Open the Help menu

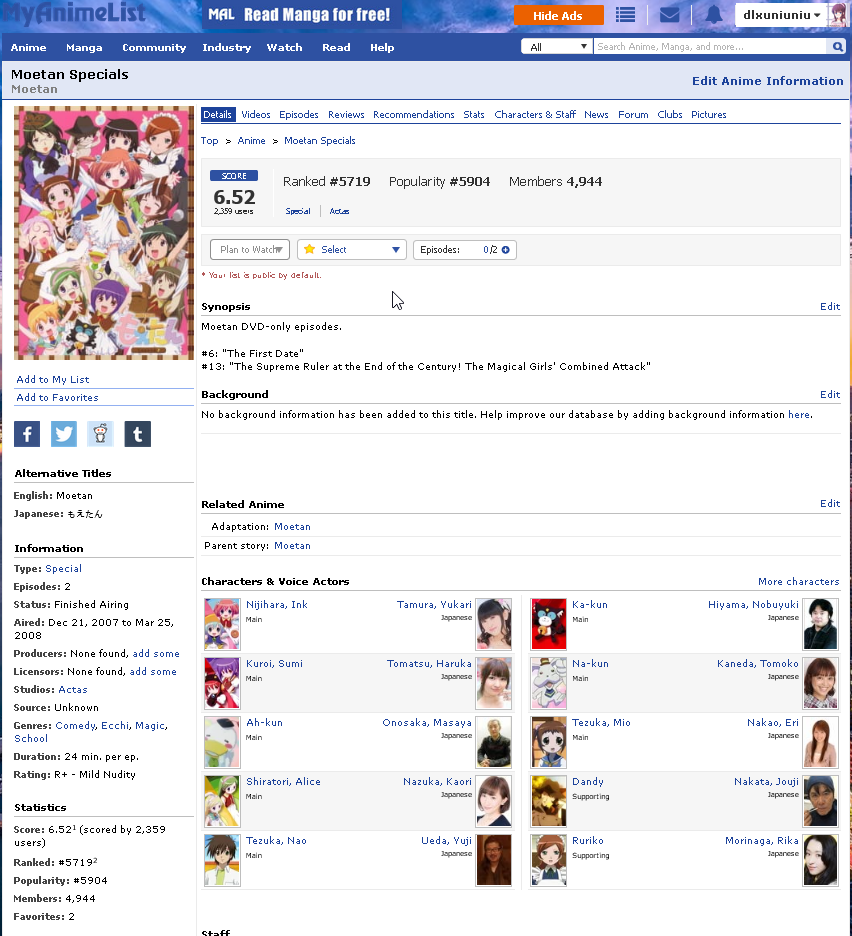point(382,47)
